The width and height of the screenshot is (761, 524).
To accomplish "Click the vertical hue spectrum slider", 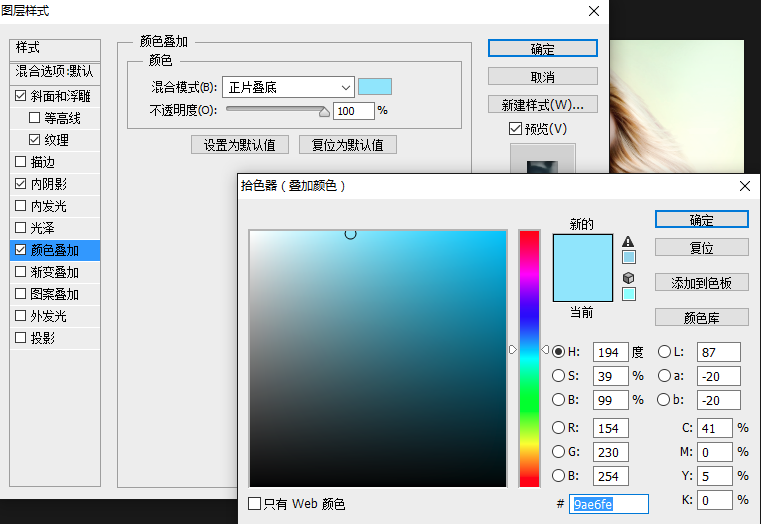I will pyautogui.click(x=529, y=358).
